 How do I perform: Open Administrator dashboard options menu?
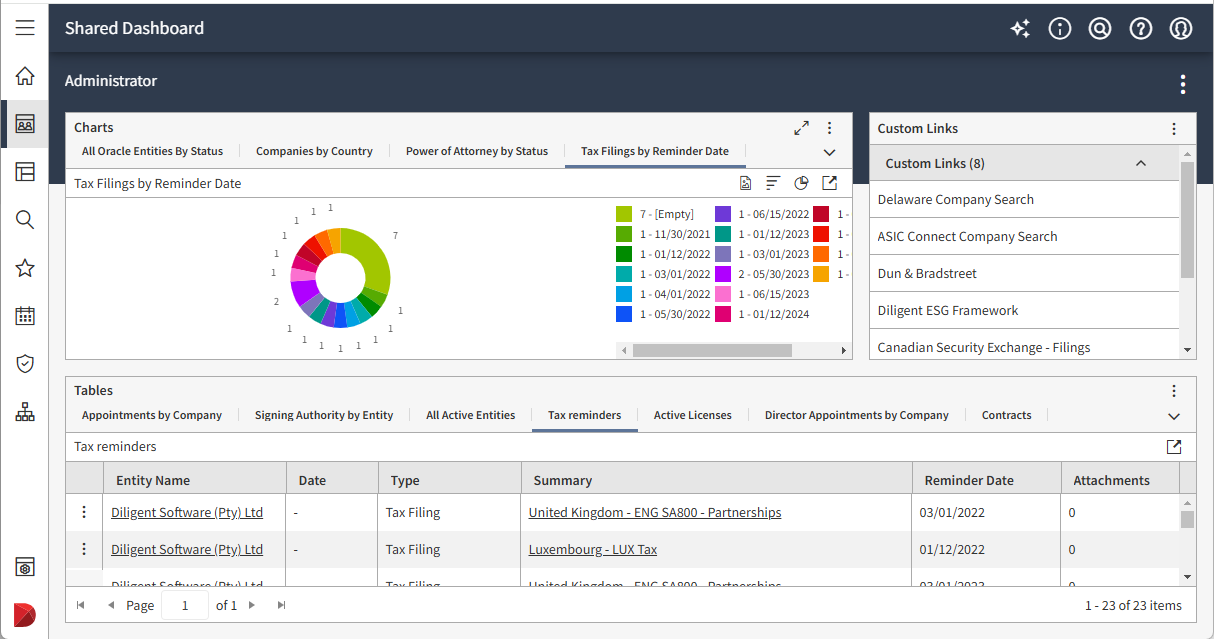pos(1183,84)
